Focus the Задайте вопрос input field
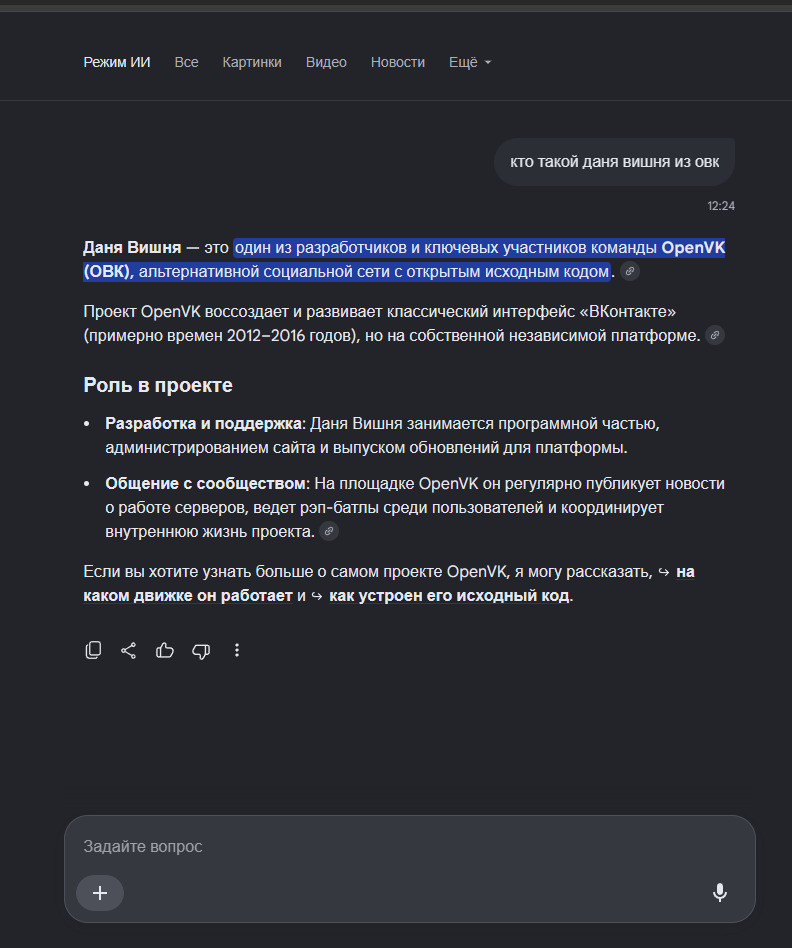 point(409,846)
